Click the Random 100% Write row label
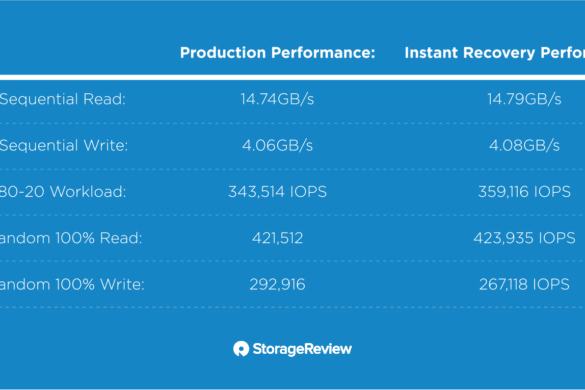Screen dimensions: 585x390 [x=72, y=284]
